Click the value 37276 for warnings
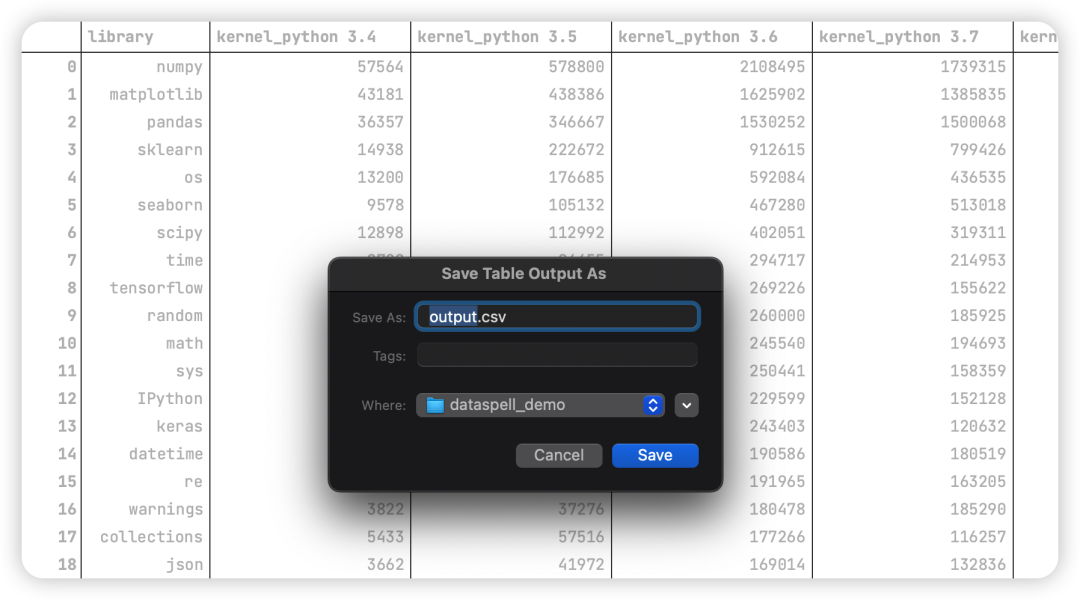 581,509
